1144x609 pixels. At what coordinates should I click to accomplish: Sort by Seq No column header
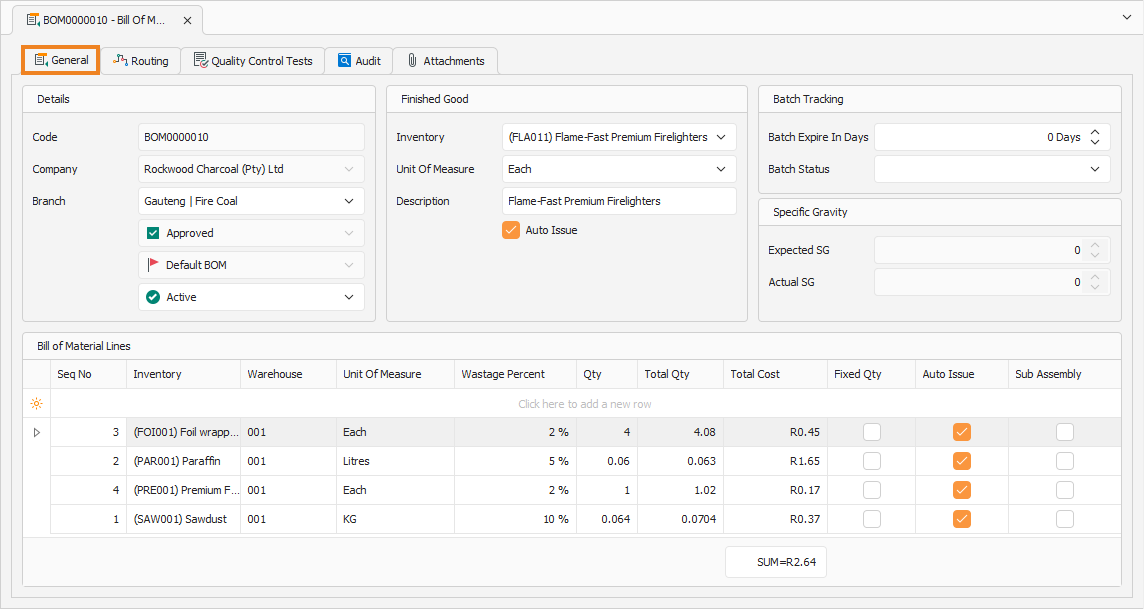(88, 374)
